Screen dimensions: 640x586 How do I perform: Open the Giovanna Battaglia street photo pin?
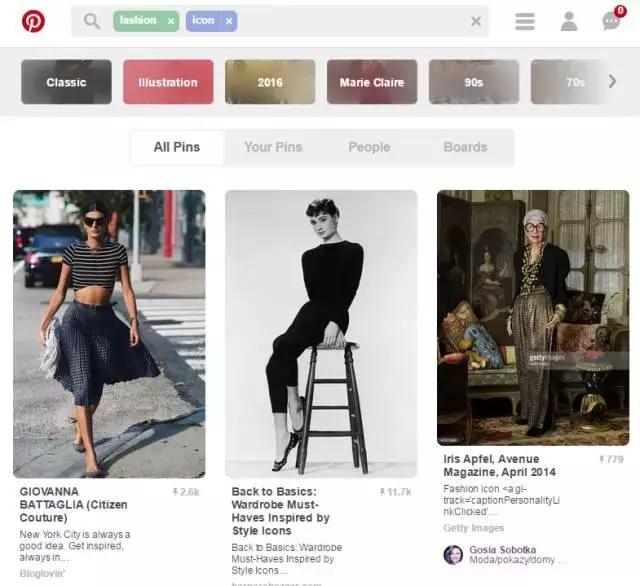tap(109, 333)
